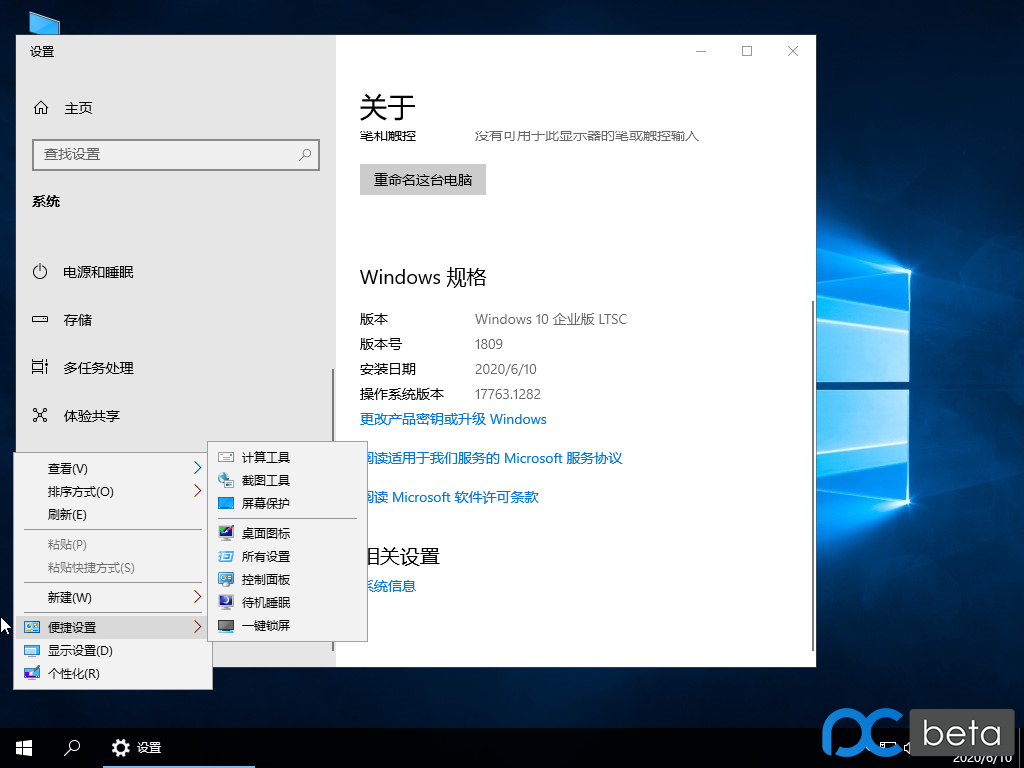Open the Windows Start button
Viewport: 1024px width, 768px height.
coord(24,748)
